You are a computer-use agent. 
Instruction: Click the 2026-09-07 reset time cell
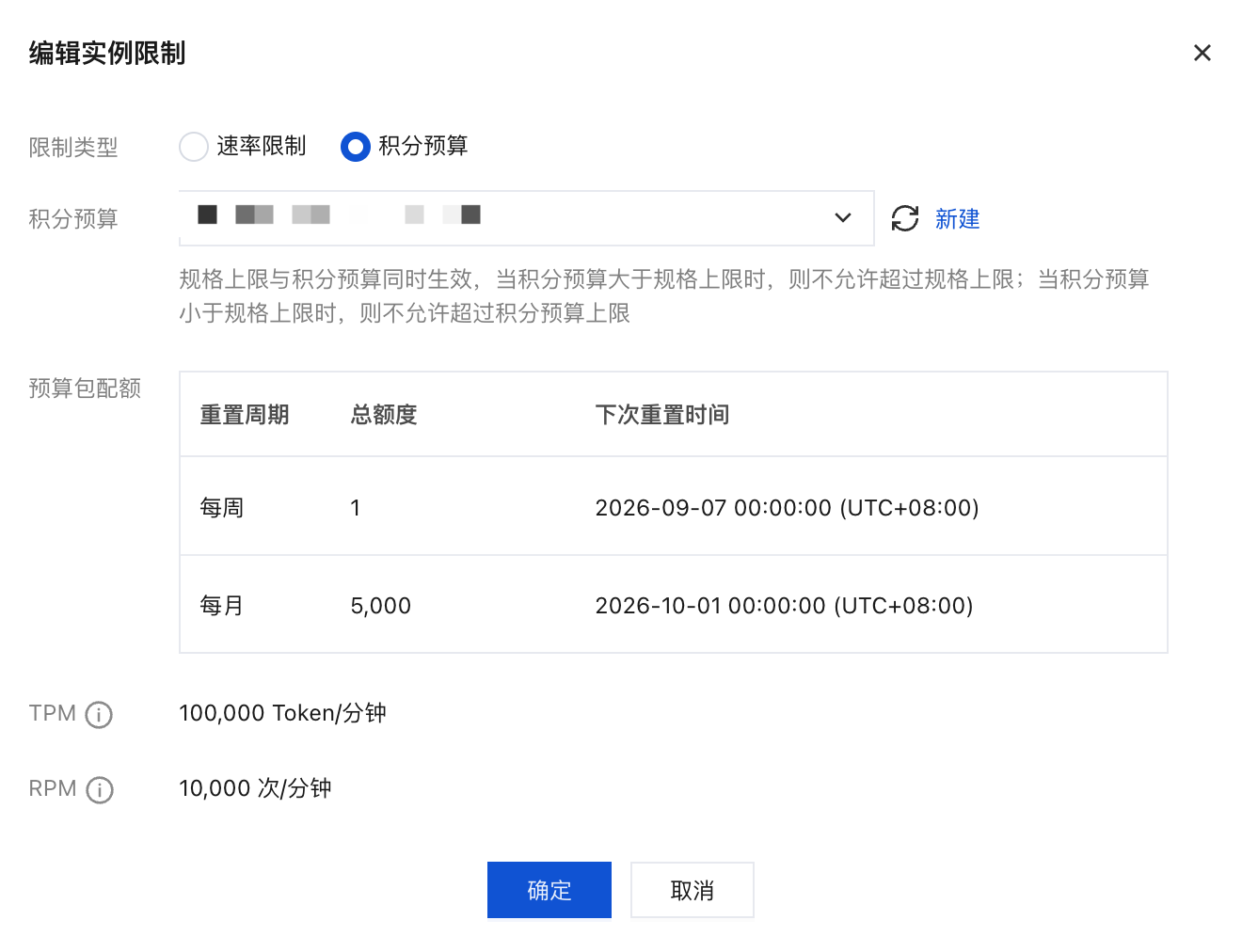point(788,508)
